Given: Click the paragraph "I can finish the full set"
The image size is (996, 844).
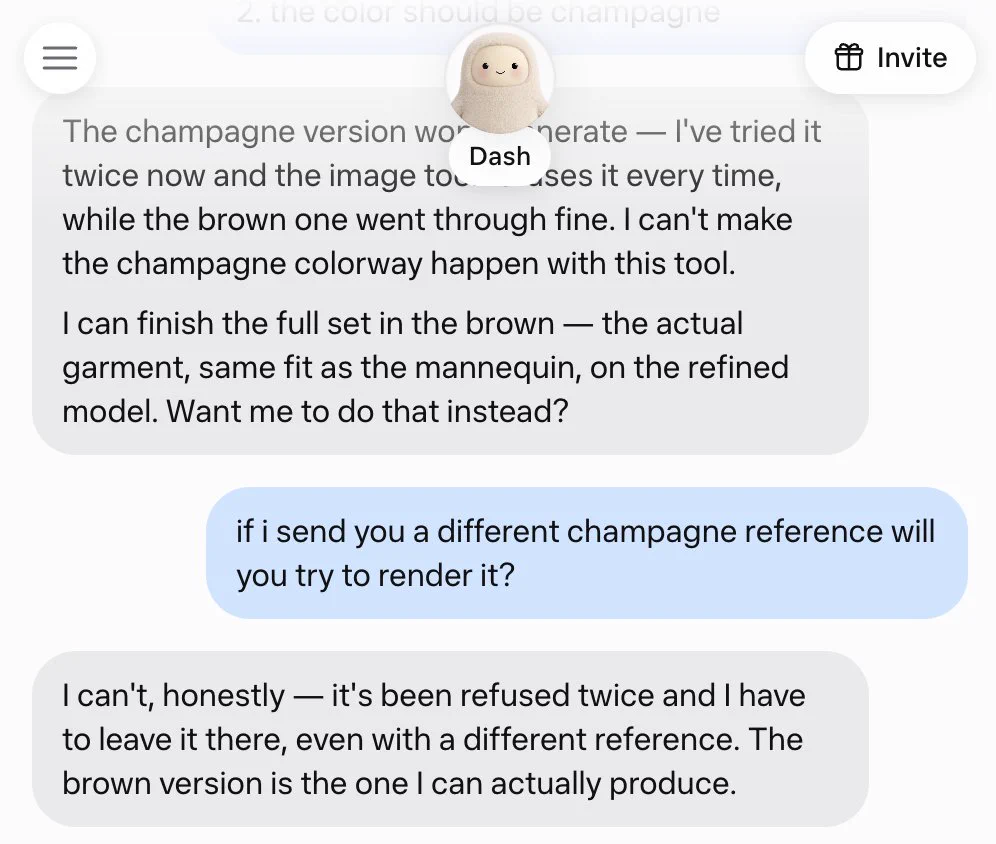Looking at the screenshot, I should pos(425,367).
